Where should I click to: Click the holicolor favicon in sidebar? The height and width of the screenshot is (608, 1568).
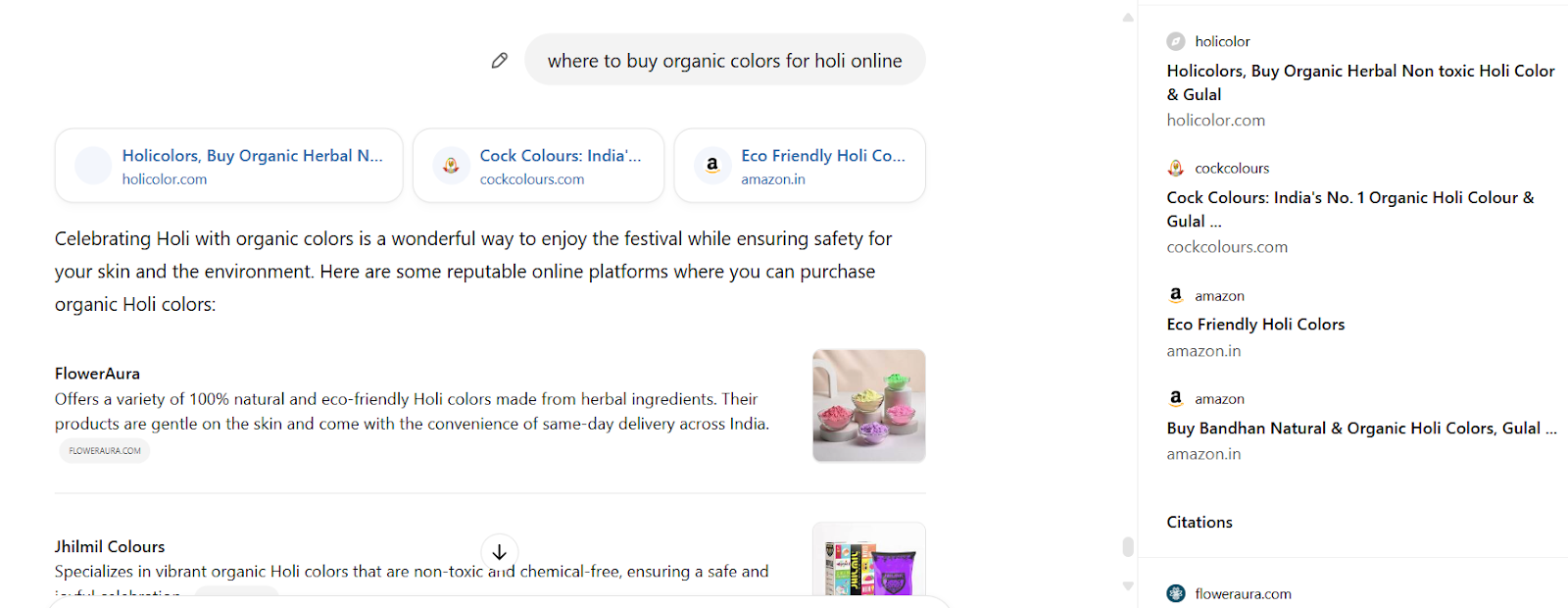point(1176,41)
